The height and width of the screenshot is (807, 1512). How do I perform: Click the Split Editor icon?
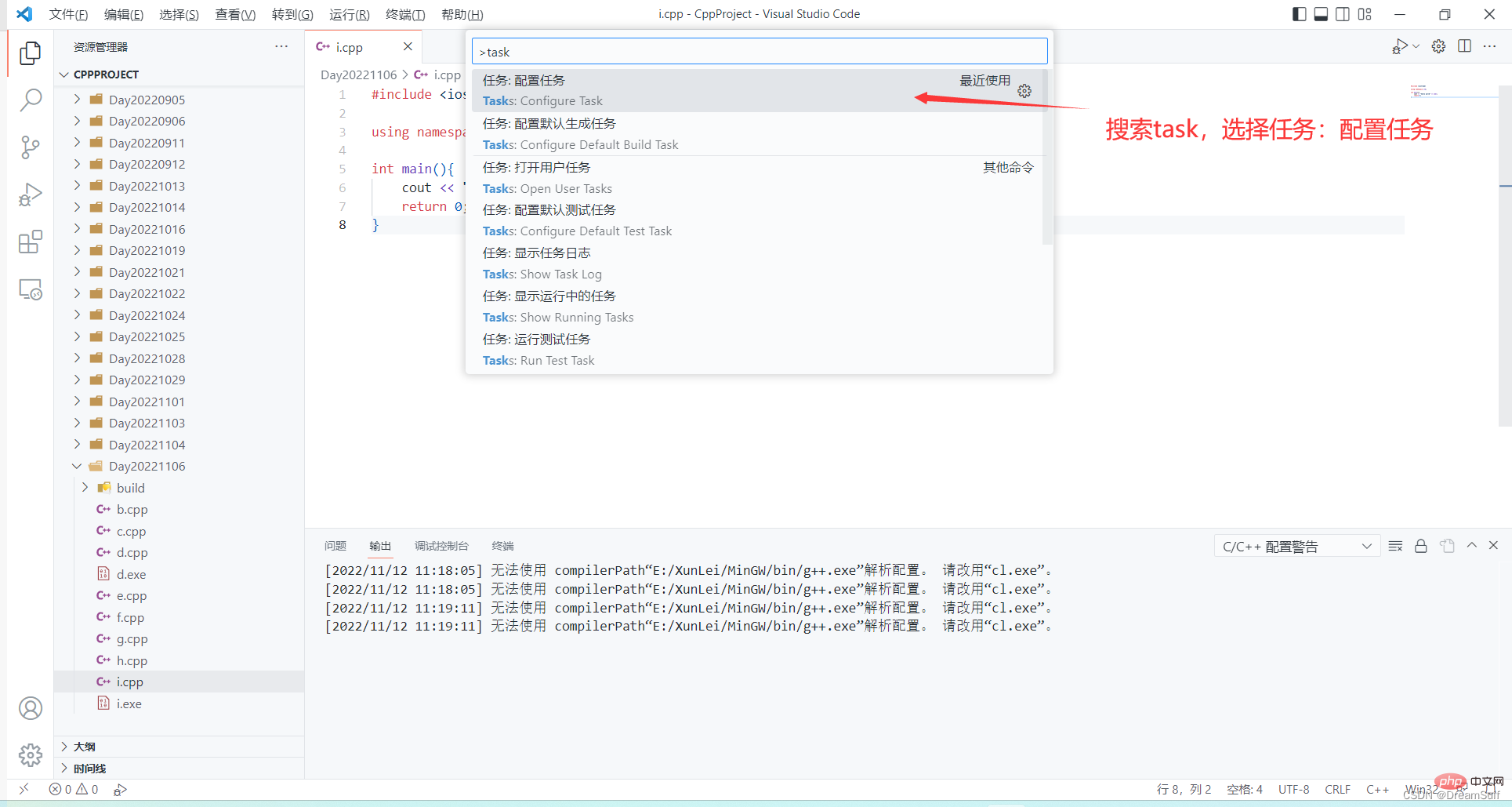(1464, 45)
